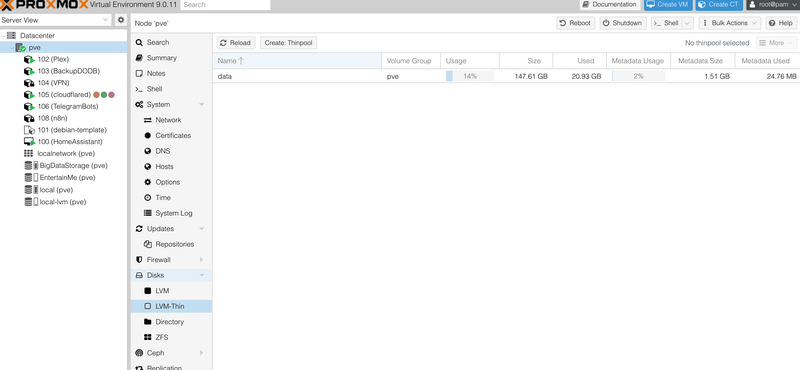
Task: Click the local (pve) storage icon
Action: [x=31, y=190]
